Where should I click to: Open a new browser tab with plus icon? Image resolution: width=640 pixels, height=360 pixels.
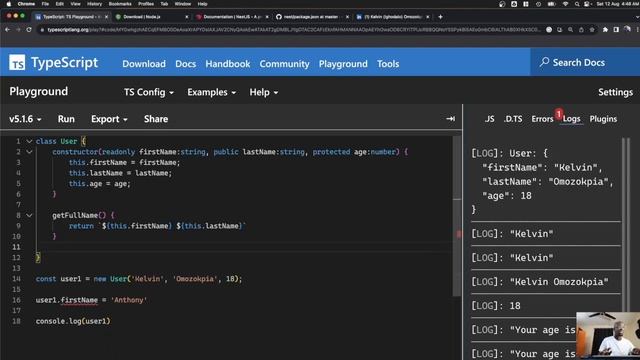pos(440,17)
